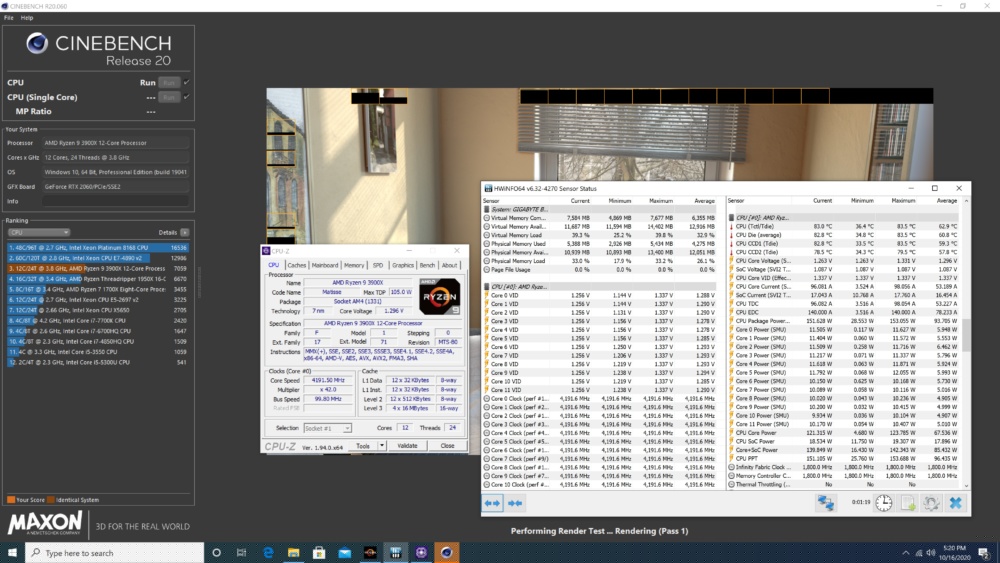
Task: Launch Microsoft Edge from the taskbar
Action: coord(268,553)
